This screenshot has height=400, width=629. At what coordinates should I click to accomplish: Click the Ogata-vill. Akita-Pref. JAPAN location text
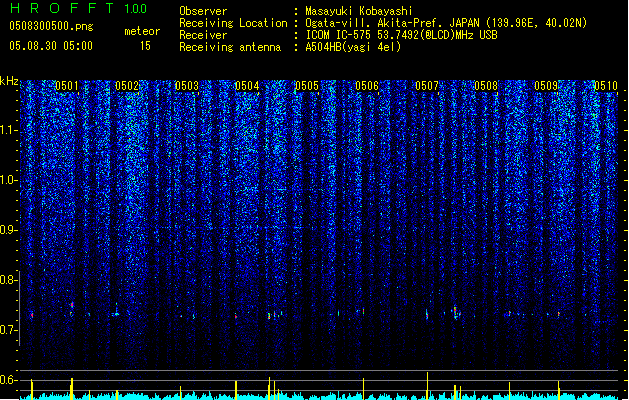click(446, 23)
